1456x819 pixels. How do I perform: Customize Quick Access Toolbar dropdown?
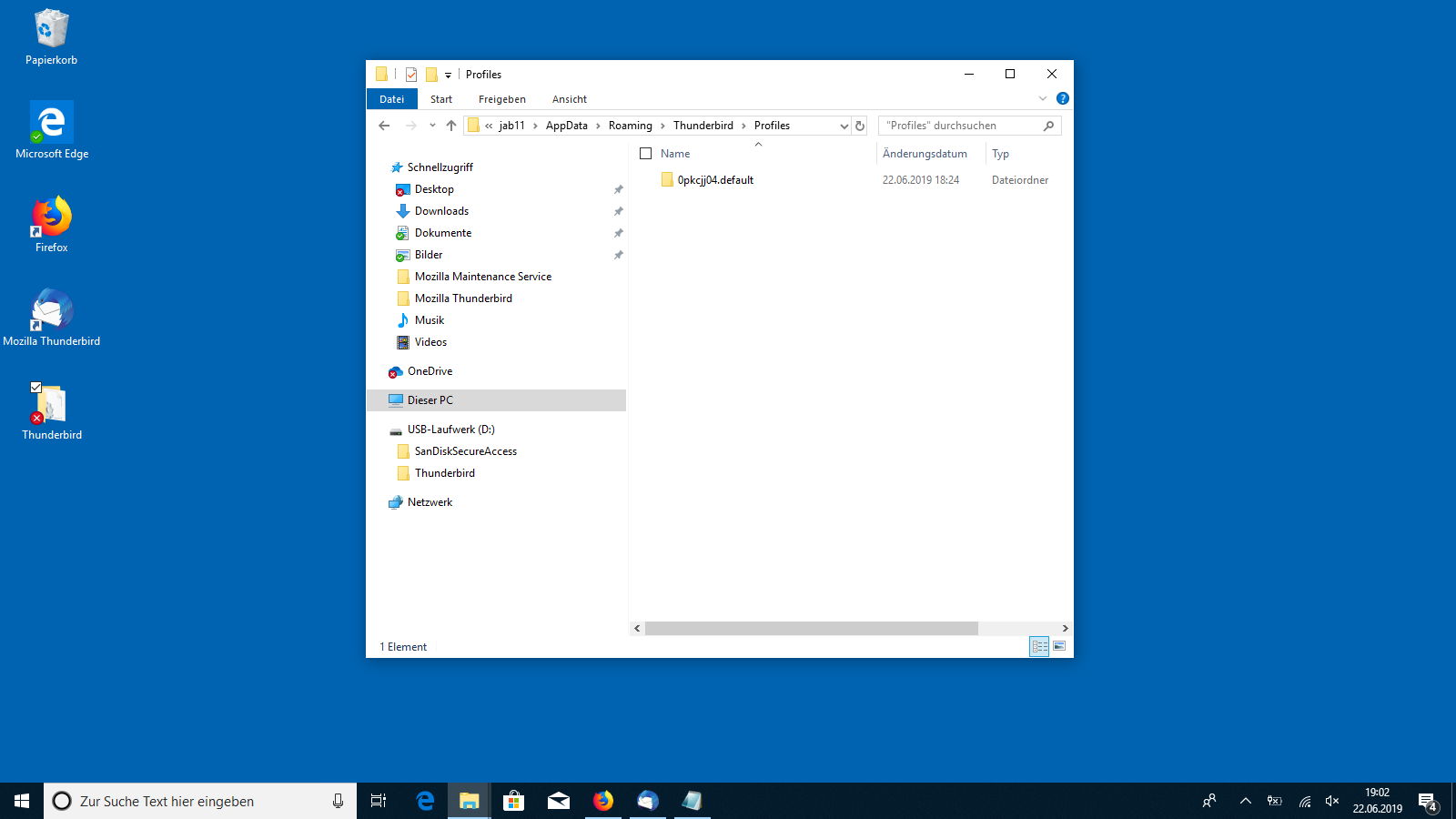[448, 76]
